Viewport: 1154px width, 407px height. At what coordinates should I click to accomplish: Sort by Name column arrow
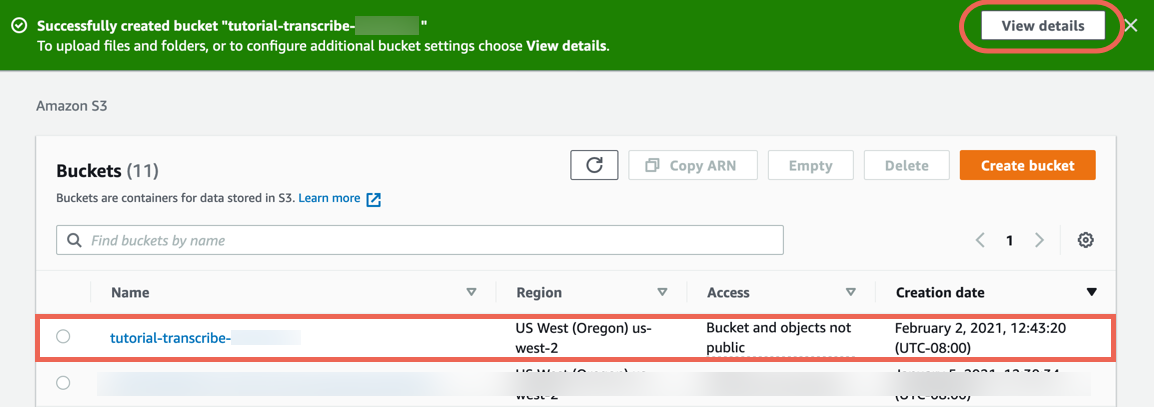(472, 292)
